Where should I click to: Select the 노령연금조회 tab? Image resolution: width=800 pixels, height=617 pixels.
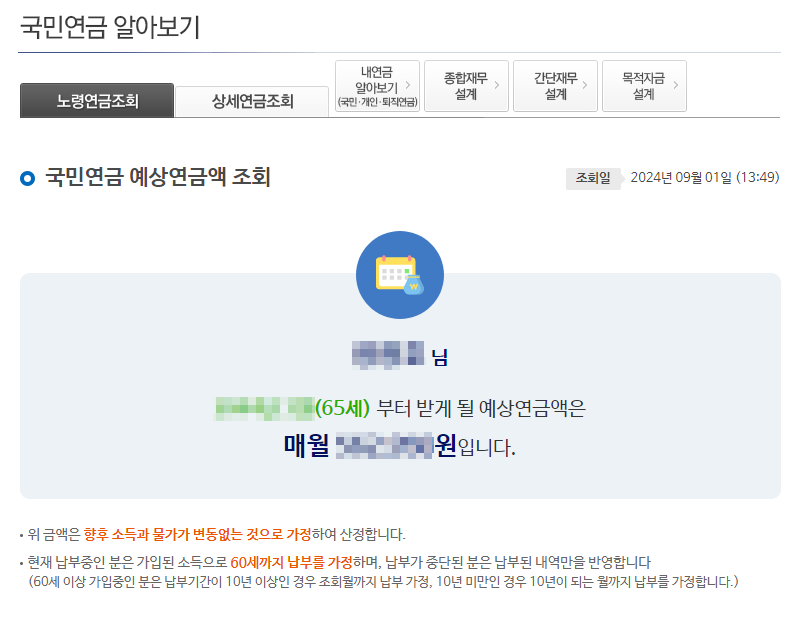tap(97, 100)
